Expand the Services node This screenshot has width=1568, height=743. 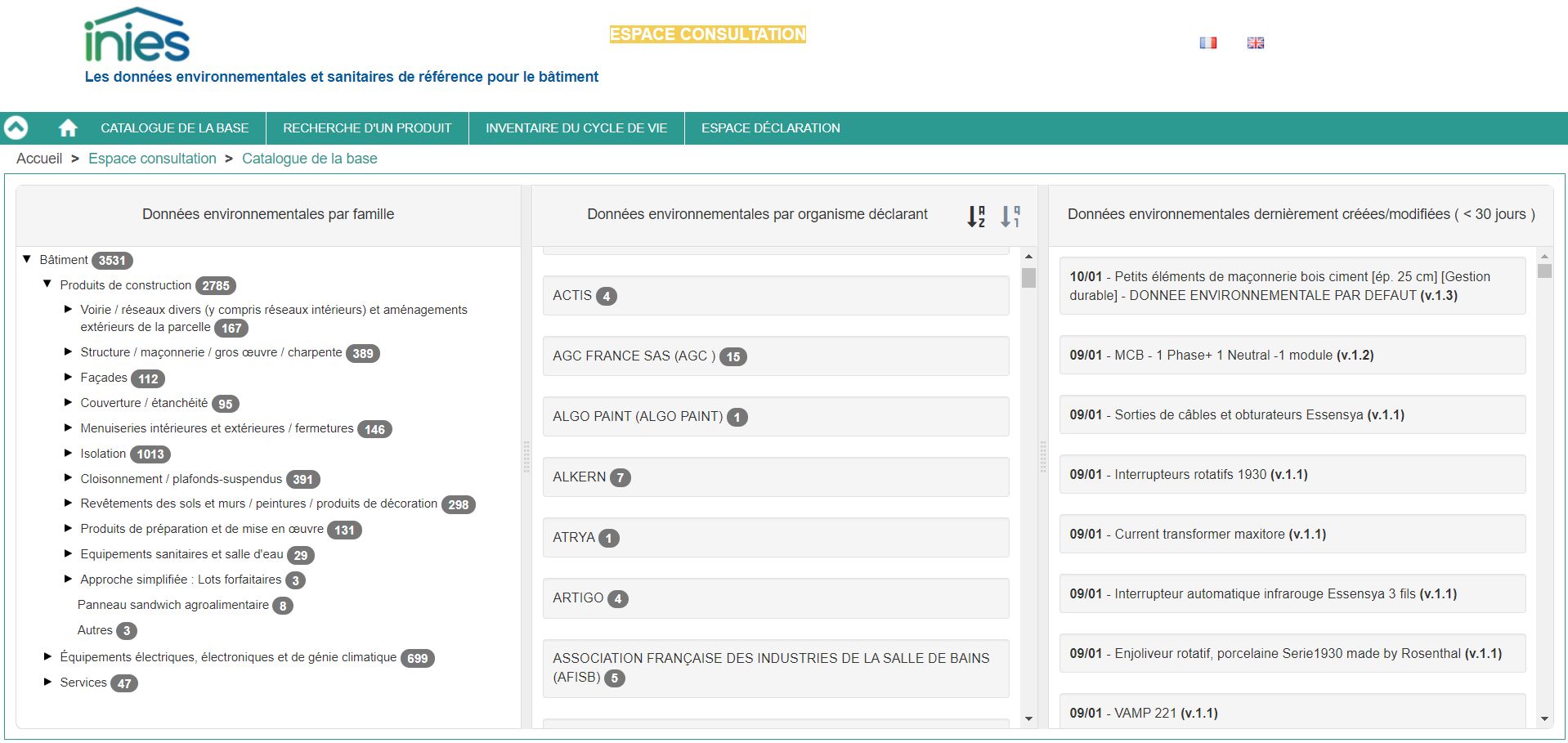click(47, 682)
